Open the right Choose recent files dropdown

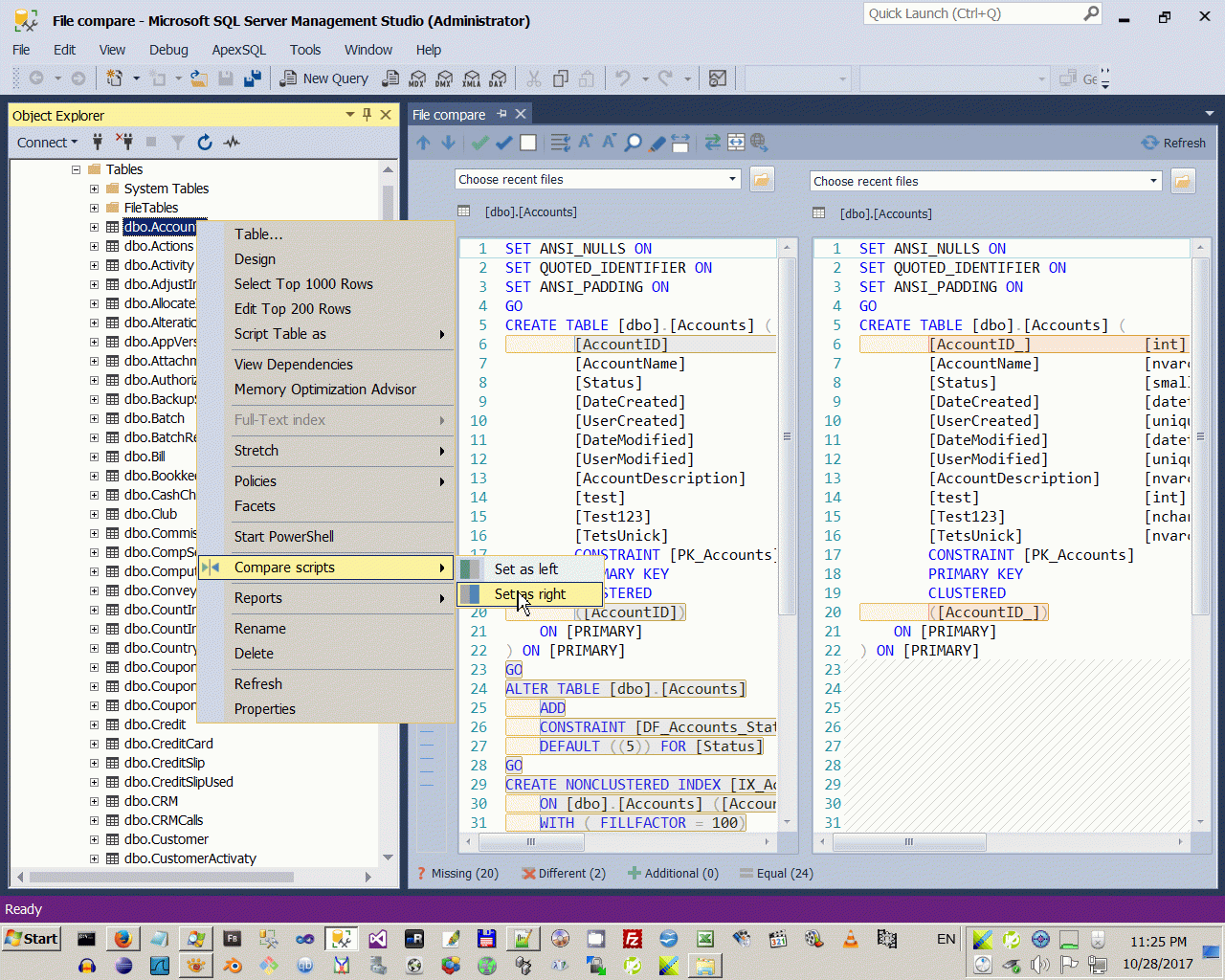point(1152,181)
